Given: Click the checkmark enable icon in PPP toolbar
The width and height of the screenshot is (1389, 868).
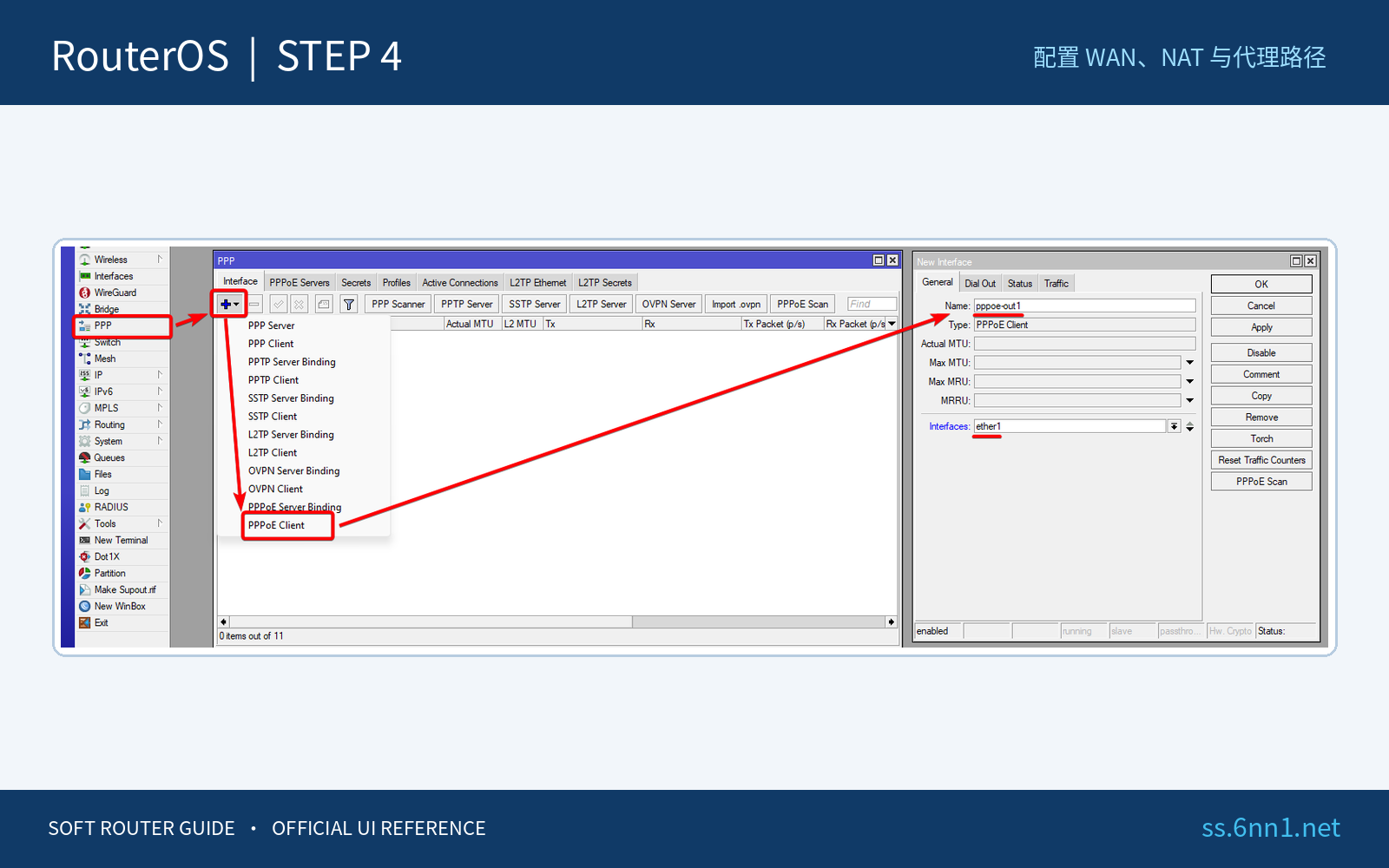Looking at the screenshot, I should pos(279,304).
